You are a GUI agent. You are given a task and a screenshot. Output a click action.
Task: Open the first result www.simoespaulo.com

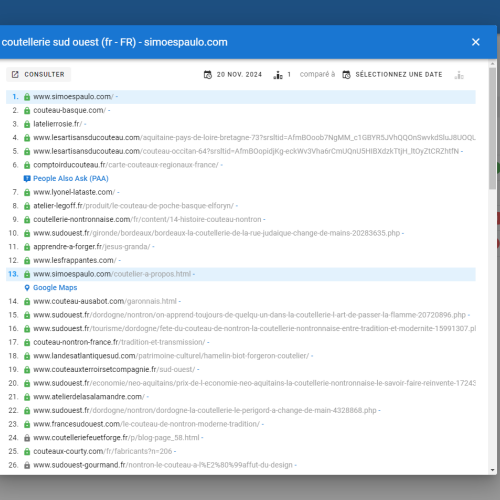click(x=73, y=97)
